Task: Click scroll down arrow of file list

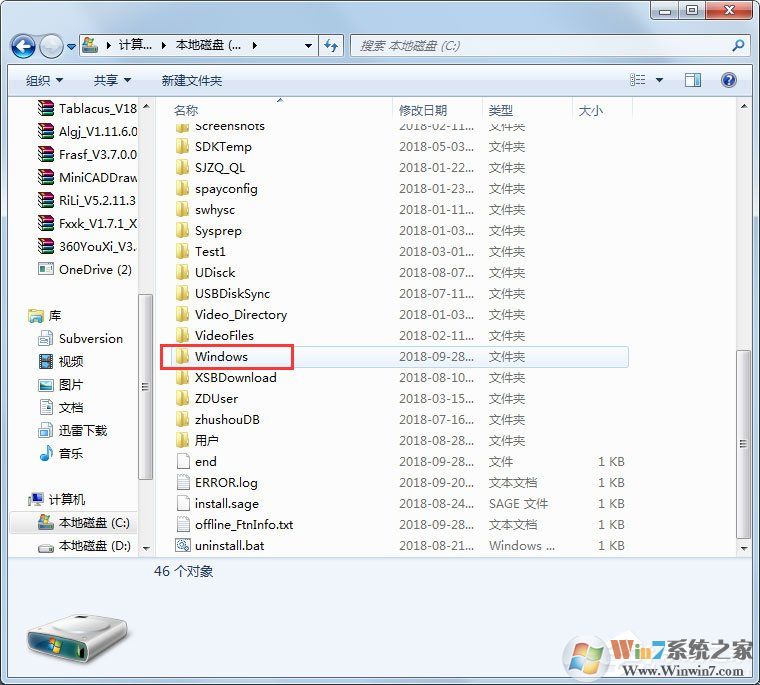Action: [744, 548]
